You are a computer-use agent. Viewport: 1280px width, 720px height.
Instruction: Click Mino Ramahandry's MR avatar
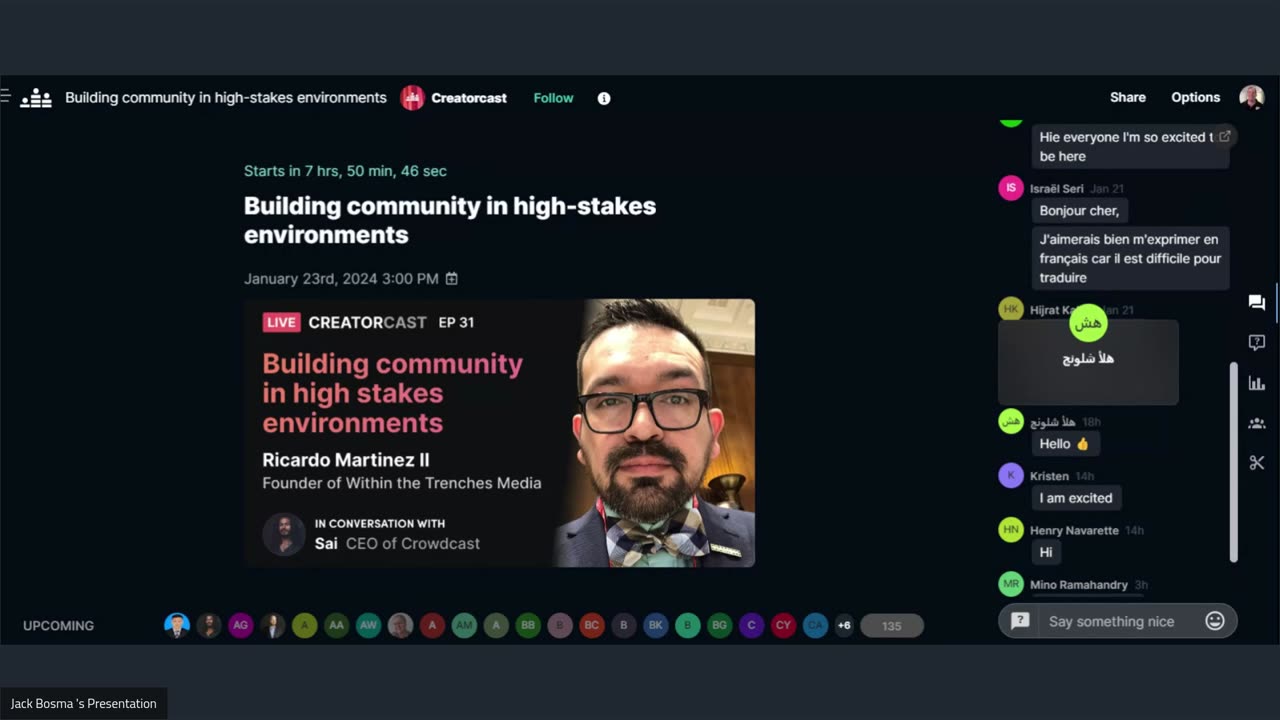click(1011, 584)
